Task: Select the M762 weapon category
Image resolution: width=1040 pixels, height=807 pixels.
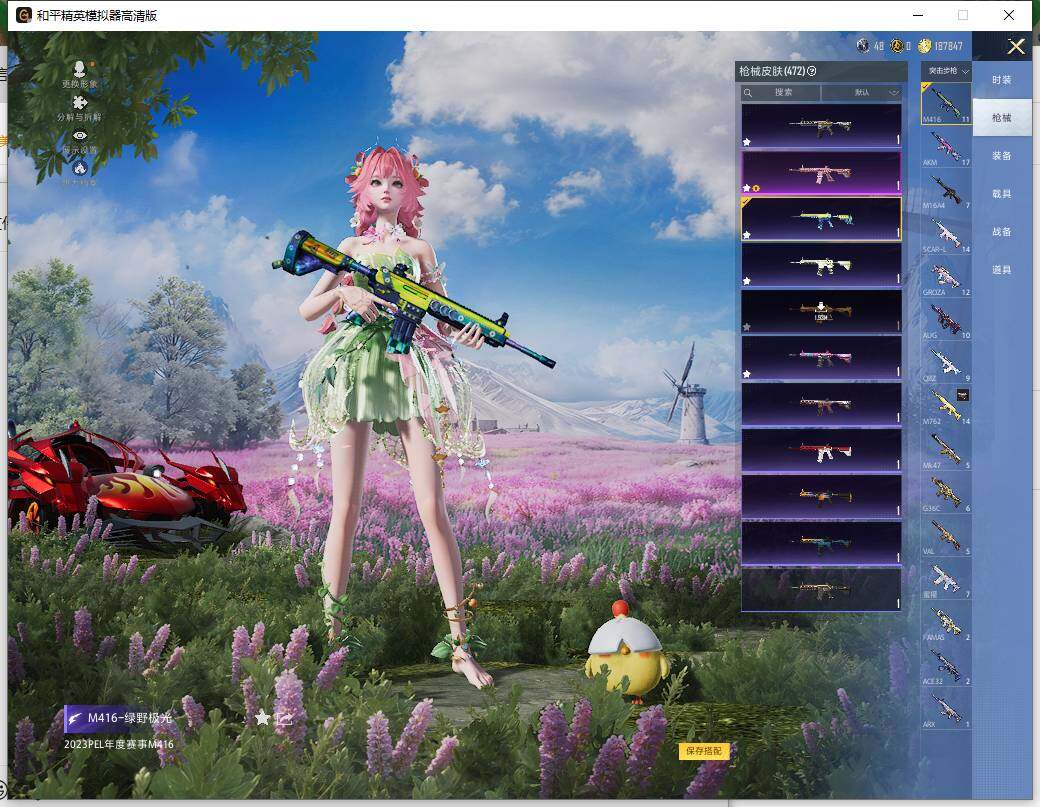Action: pos(946,406)
